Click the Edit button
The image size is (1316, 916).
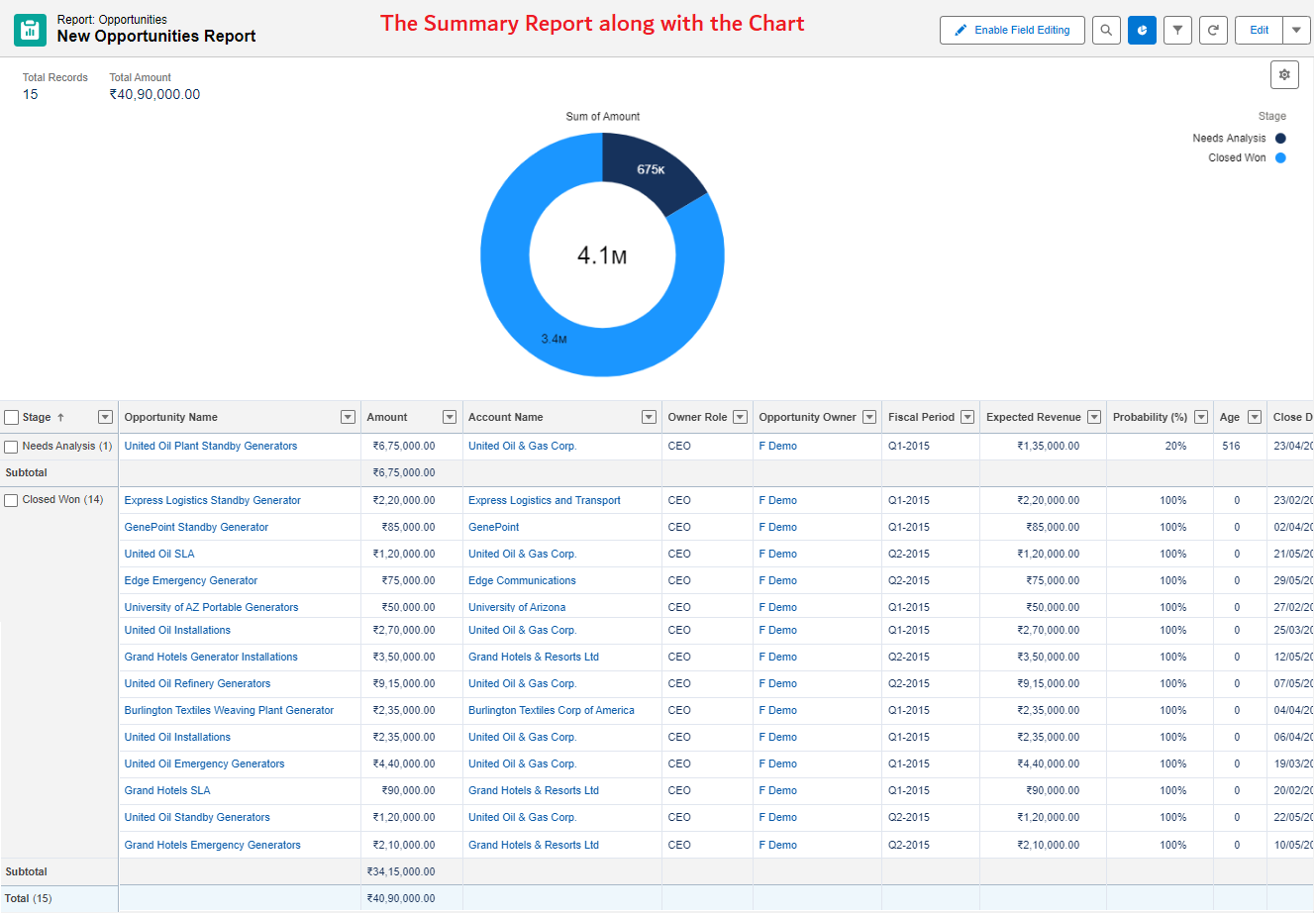(1258, 30)
